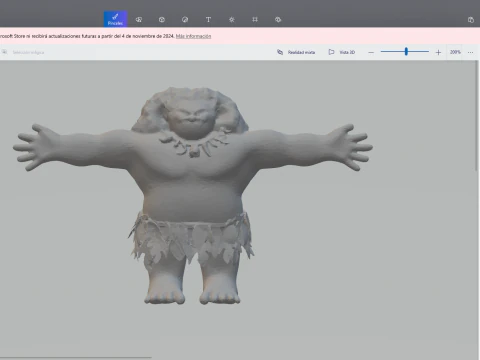Screen dimensions: 480x360
Task: Click the 200% zoom percentage field
Action: 455,52
